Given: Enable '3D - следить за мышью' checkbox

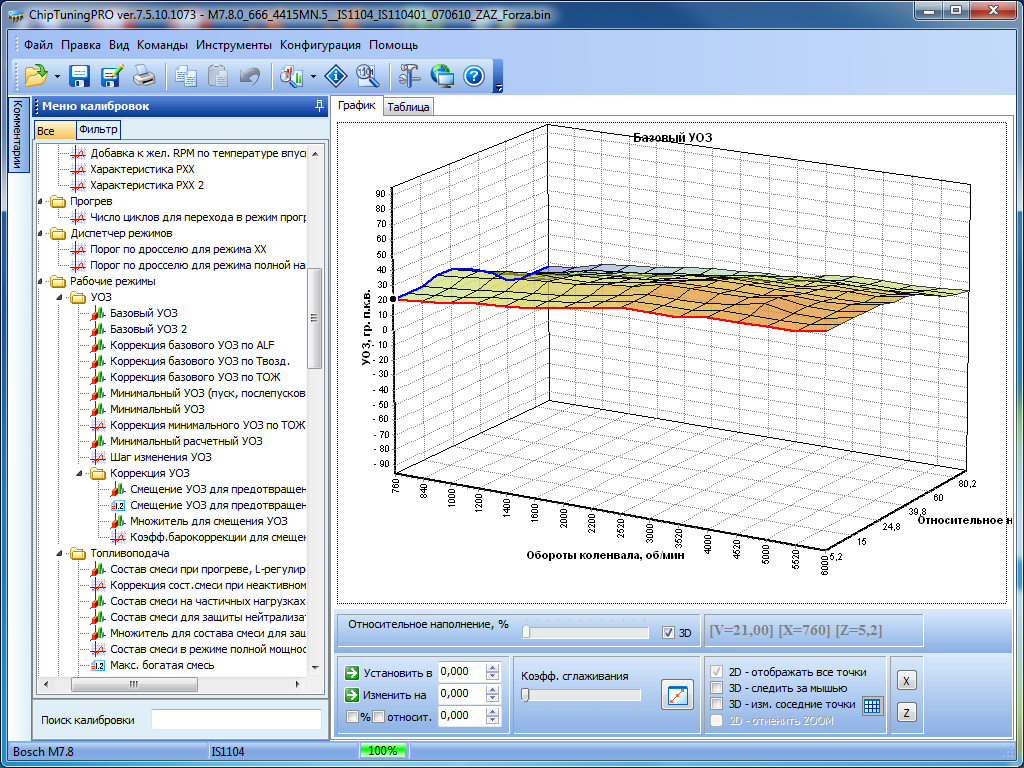Looking at the screenshot, I should [x=716, y=688].
